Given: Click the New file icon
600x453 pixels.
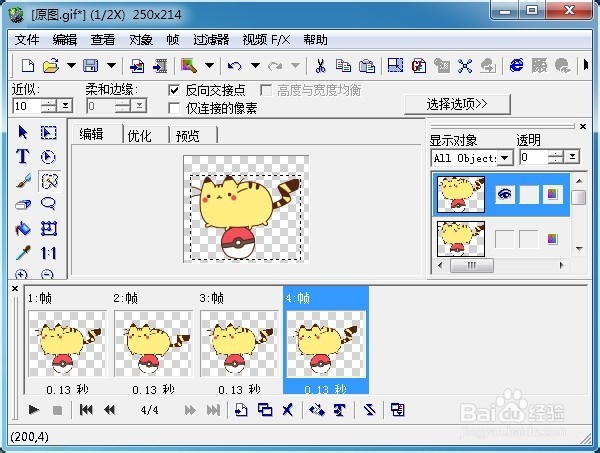Looking at the screenshot, I should coord(28,66).
